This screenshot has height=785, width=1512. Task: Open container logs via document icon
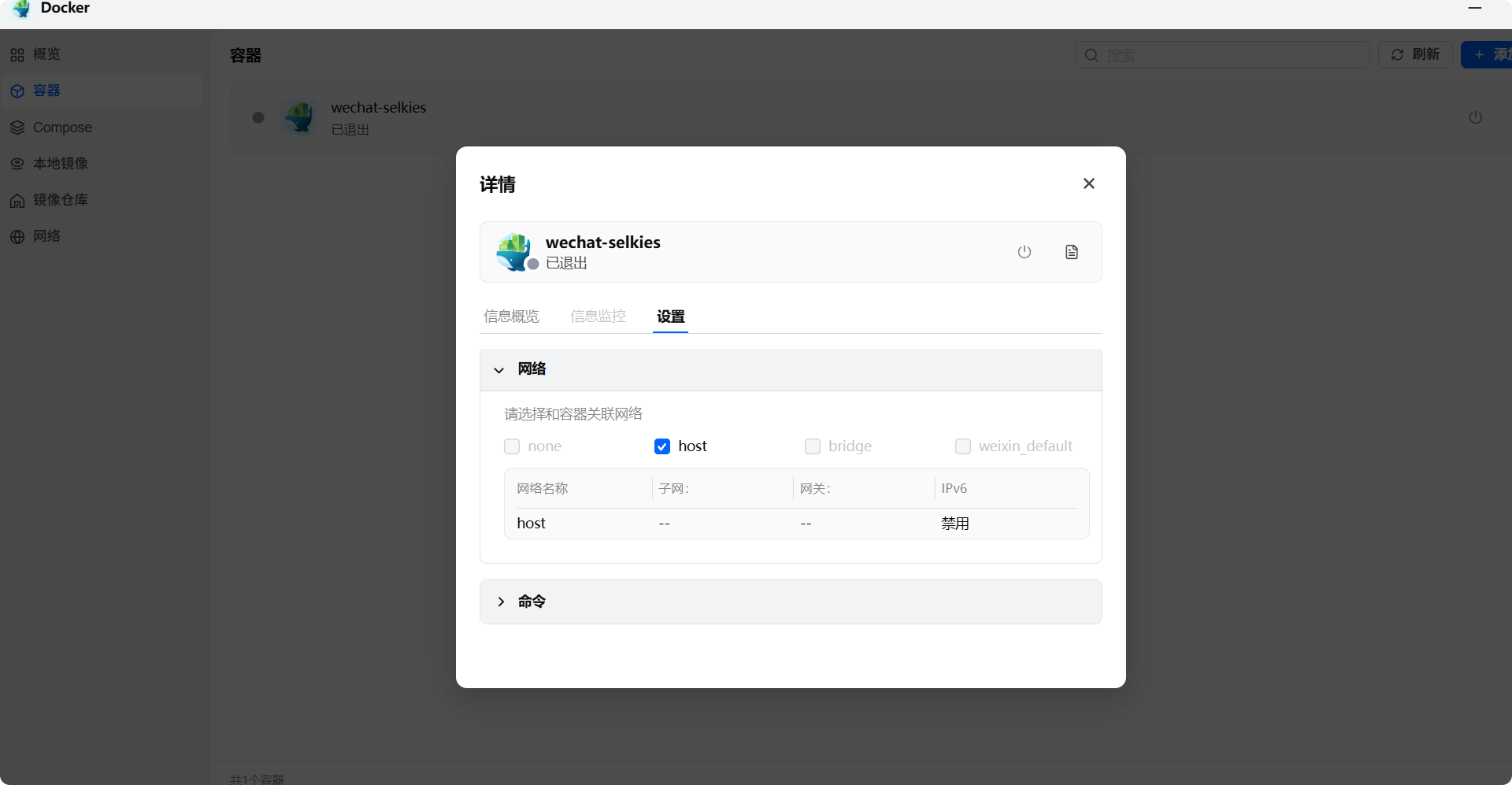coord(1072,252)
